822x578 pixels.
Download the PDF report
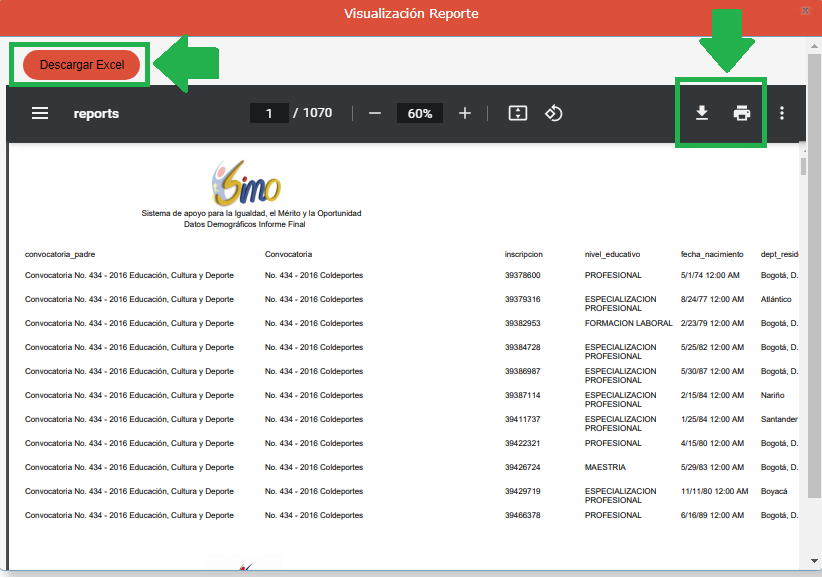702,114
